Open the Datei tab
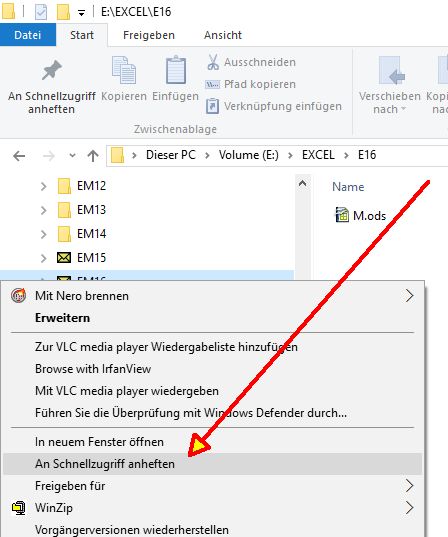Screen dimensions: 448x537 [28, 35]
